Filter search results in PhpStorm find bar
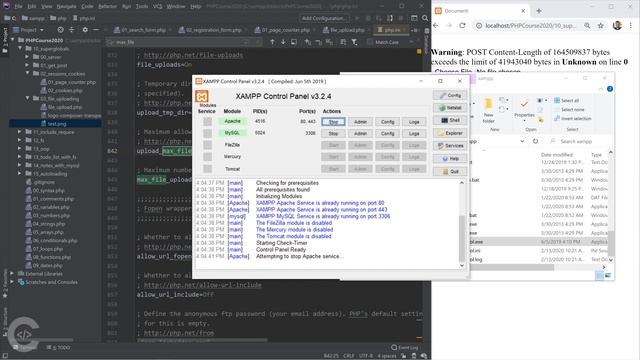Viewport: 640px width, 360px height. click(x=354, y=42)
